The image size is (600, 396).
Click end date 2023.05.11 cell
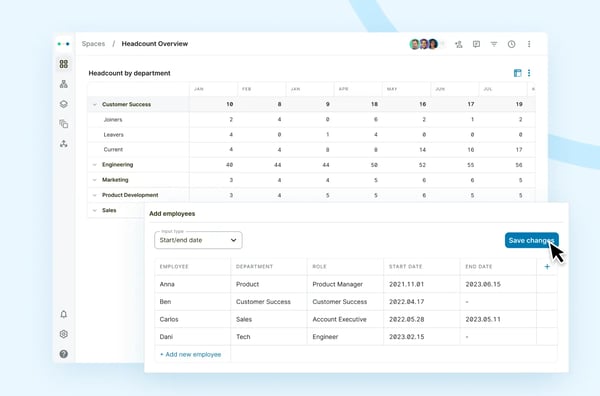pyautogui.click(x=498, y=319)
